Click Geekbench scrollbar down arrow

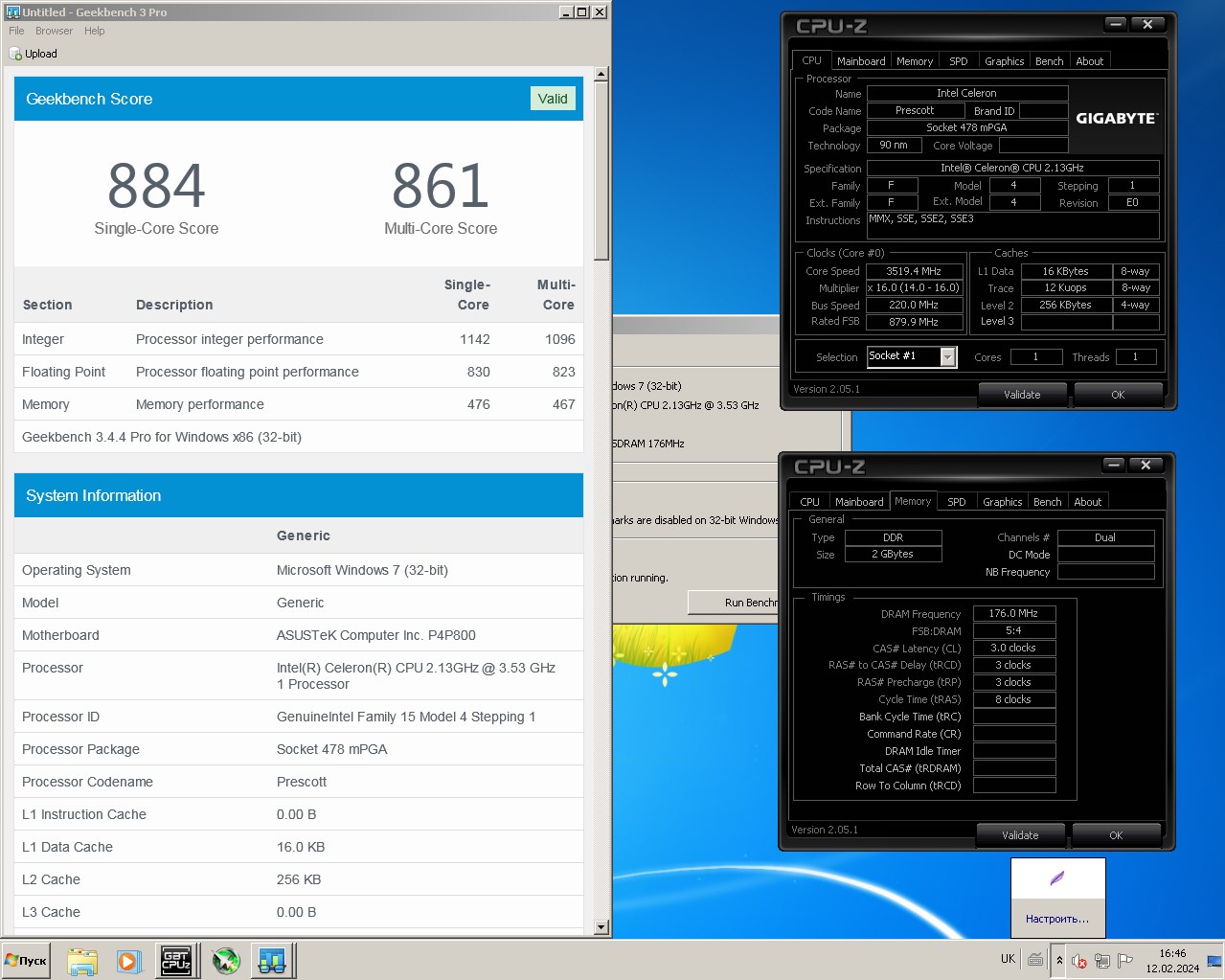[601, 927]
